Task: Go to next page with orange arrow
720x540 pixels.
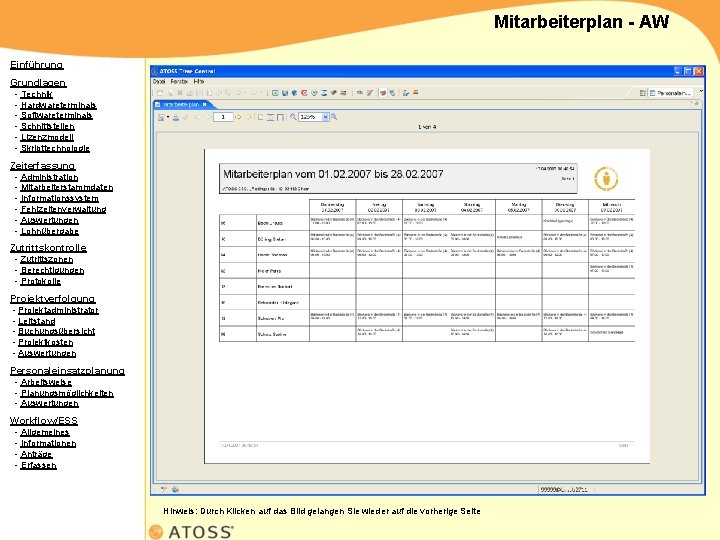Action: pos(238,117)
